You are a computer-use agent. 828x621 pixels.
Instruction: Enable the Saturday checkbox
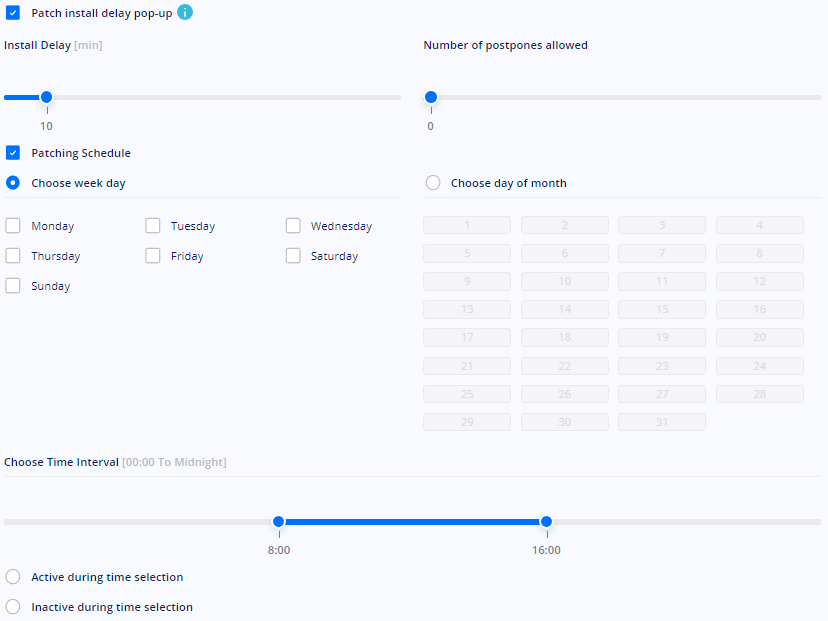pyautogui.click(x=293, y=256)
